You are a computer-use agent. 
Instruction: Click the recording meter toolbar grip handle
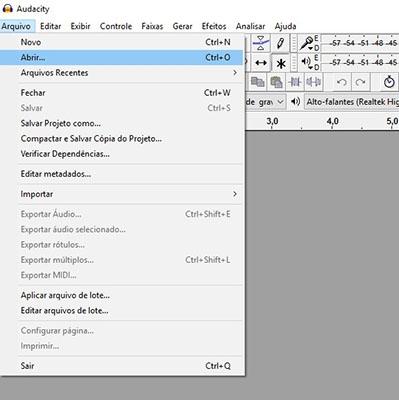click(294, 43)
